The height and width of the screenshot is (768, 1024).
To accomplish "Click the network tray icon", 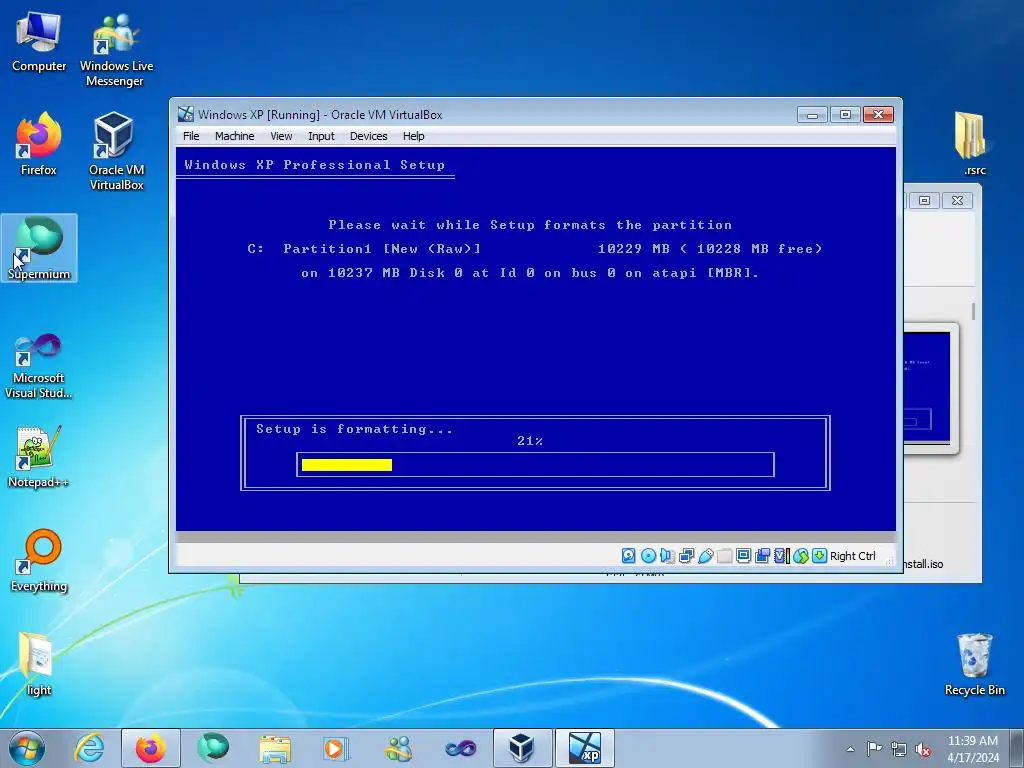I will pos(899,749).
